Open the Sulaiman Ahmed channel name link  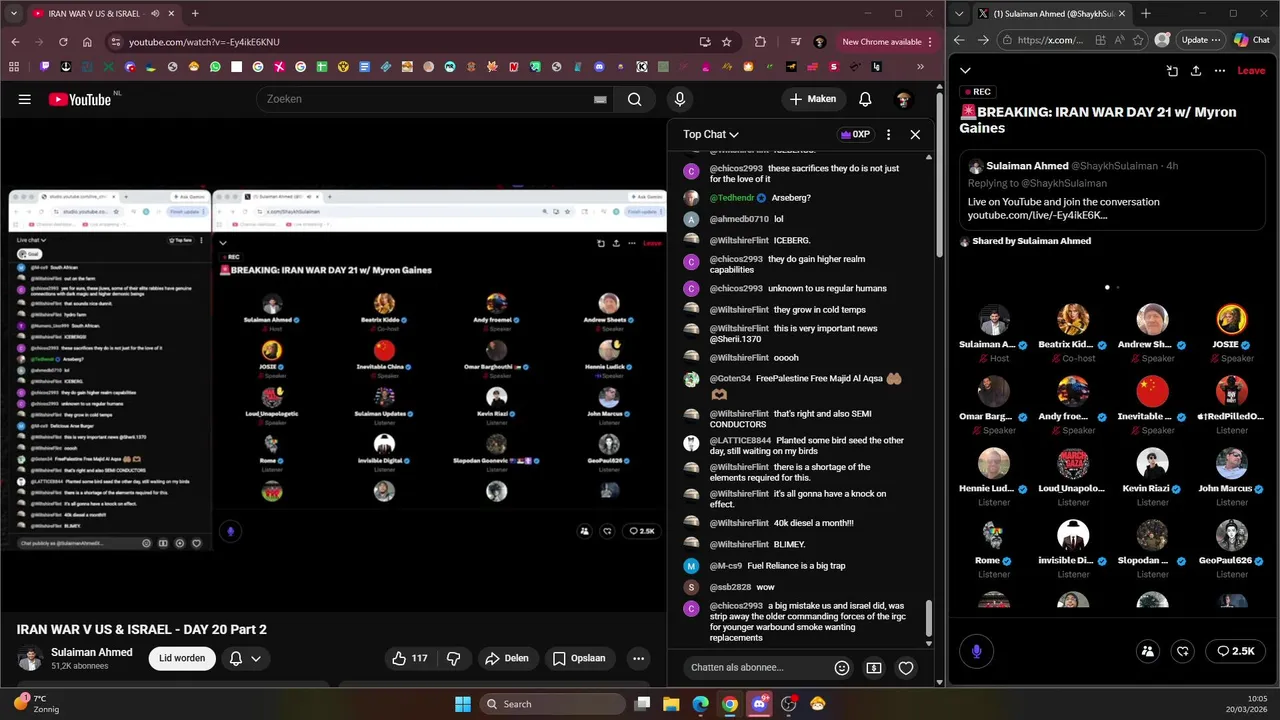pos(92,652)
